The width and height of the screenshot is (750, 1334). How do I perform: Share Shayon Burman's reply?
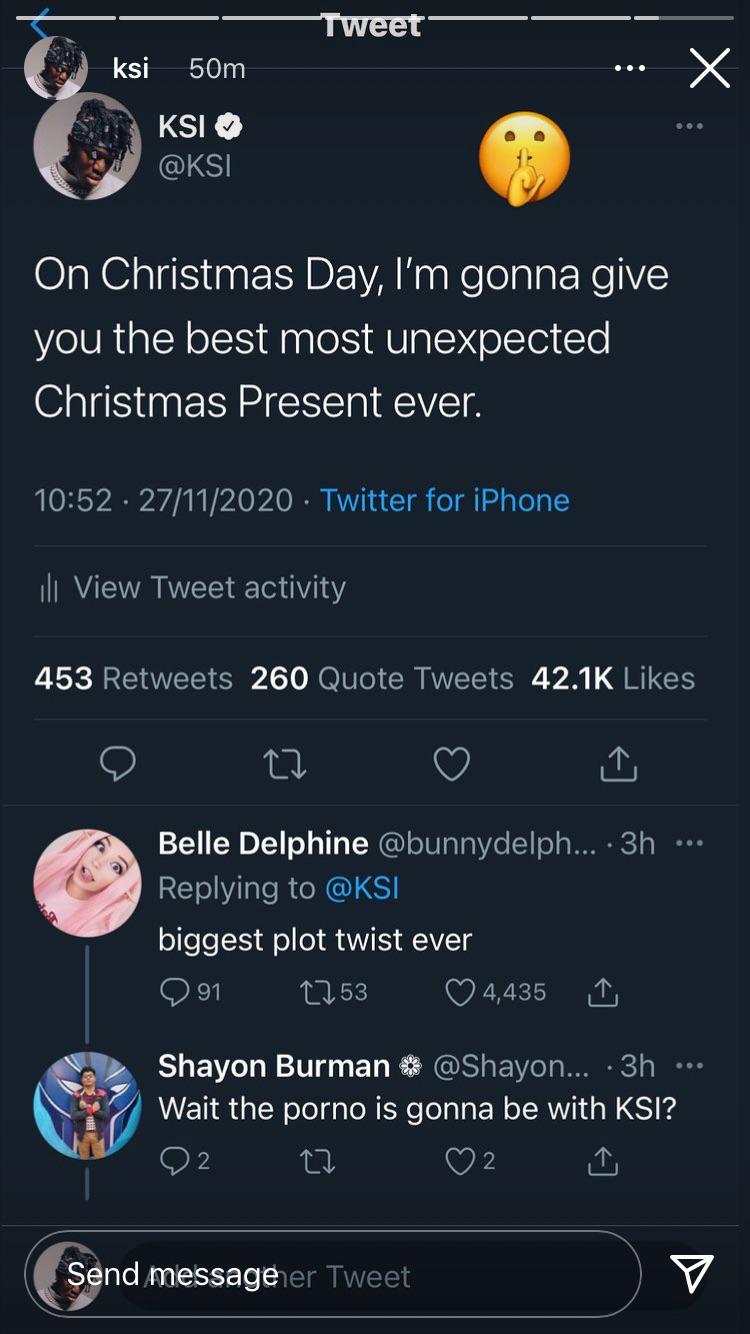602,1160
